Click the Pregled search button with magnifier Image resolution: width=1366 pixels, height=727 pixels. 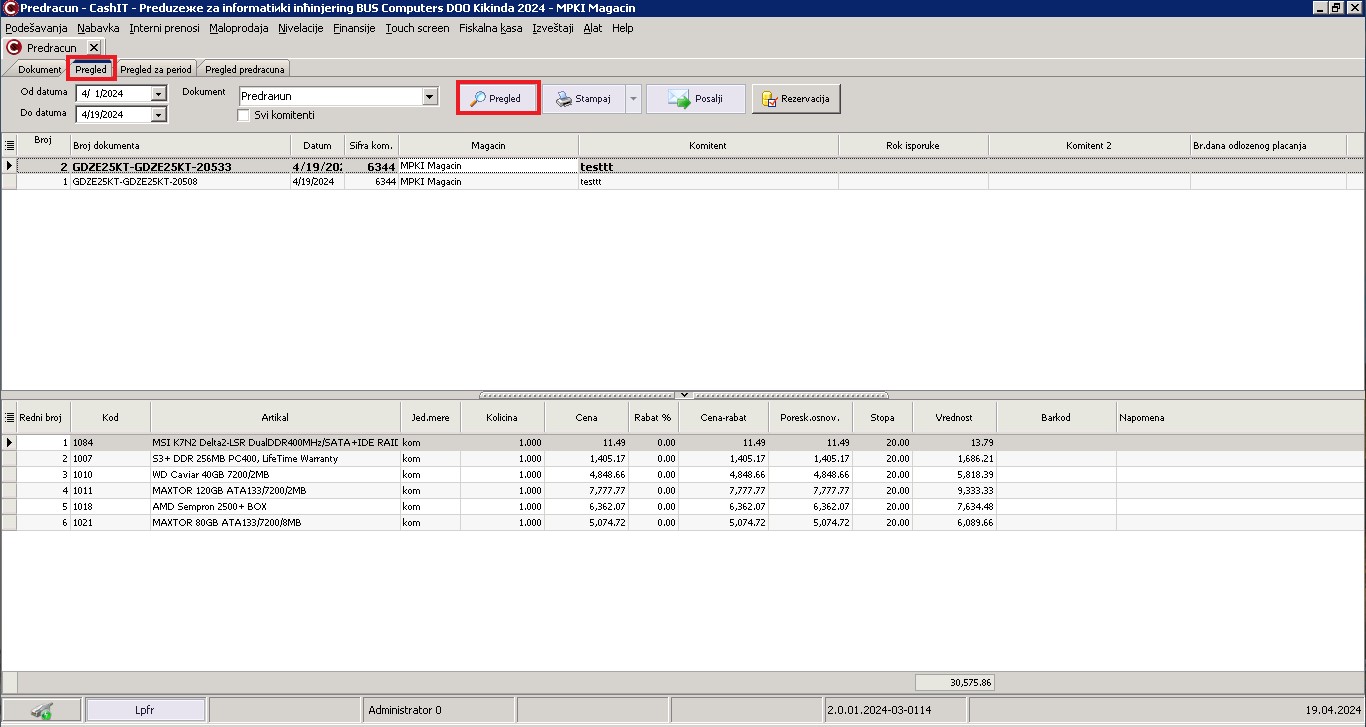coord(498,99)
